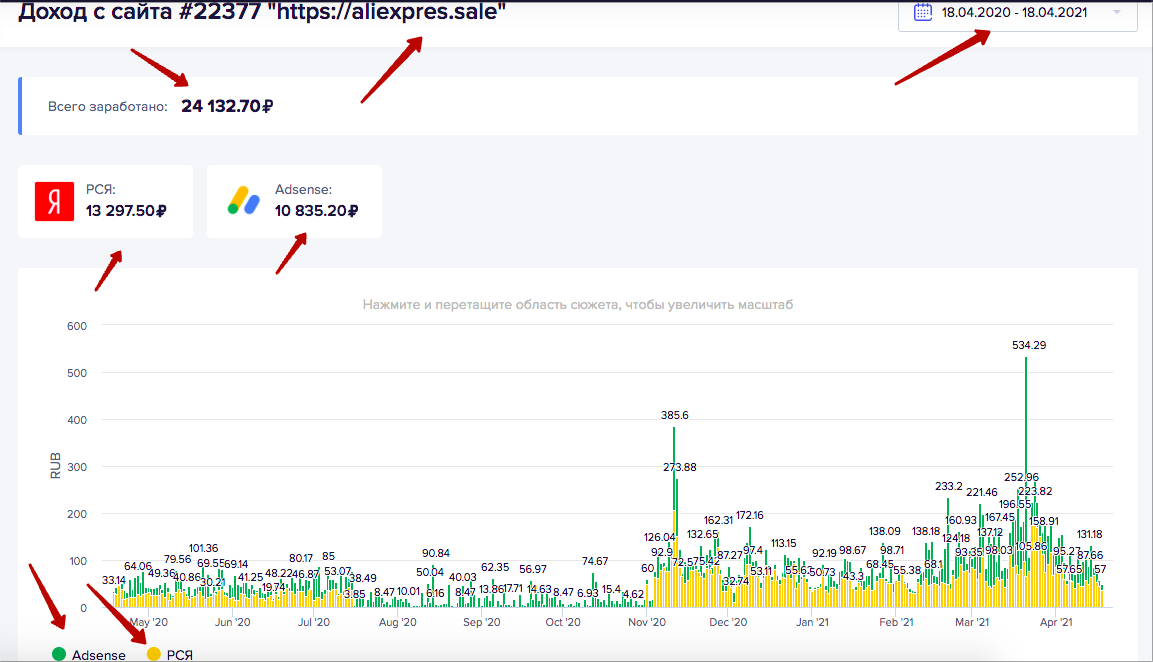This screenshot has width=1153, height=662.
Task: Click РСЯ legend label text
Action: 179,655
